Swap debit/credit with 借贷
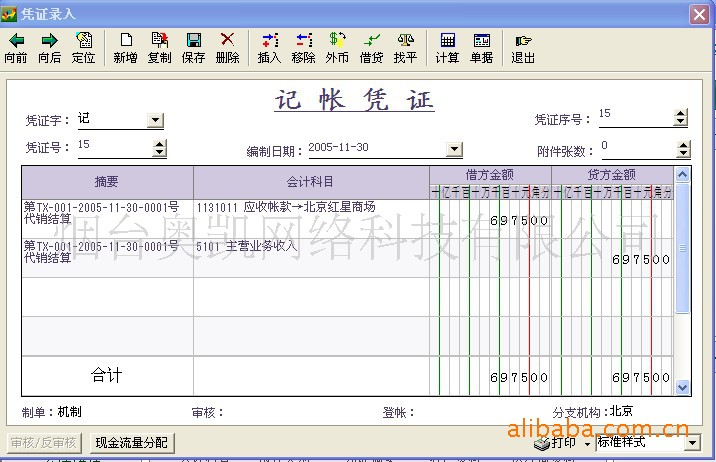This screenshot has height=462, width=716. (371, 48)
